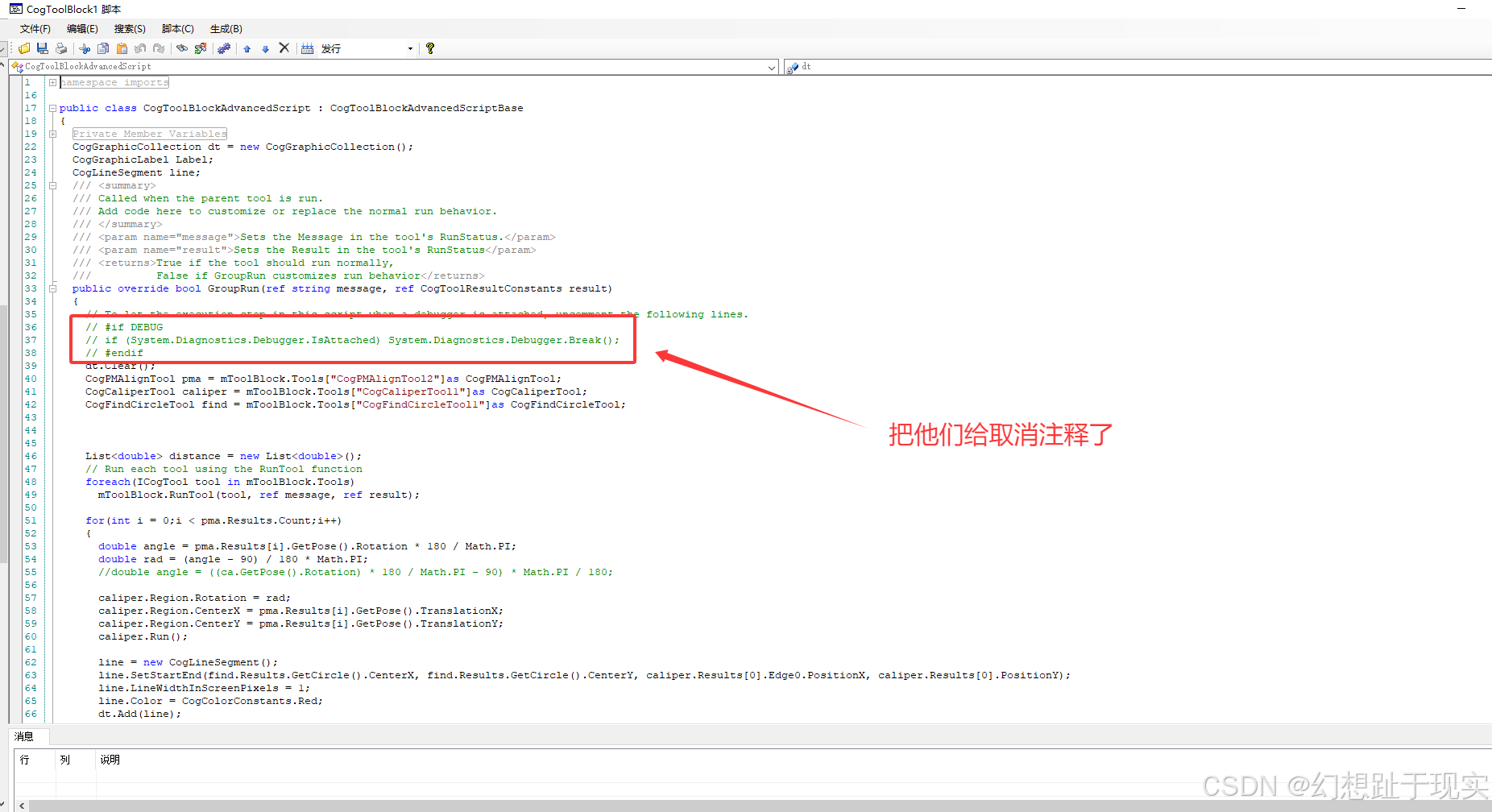Screen dimensions: 1492x812
Task: Print the script
Action: (x=60, y=48)
